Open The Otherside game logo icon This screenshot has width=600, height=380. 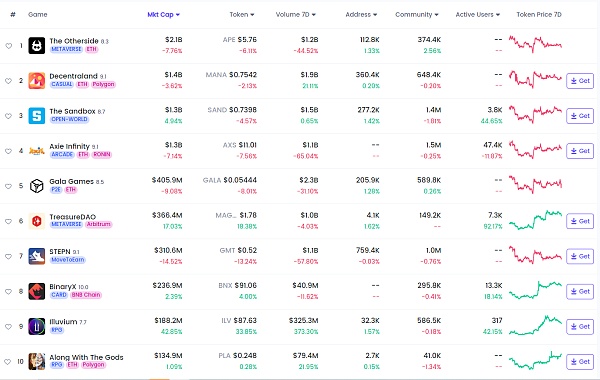(37, 46)
